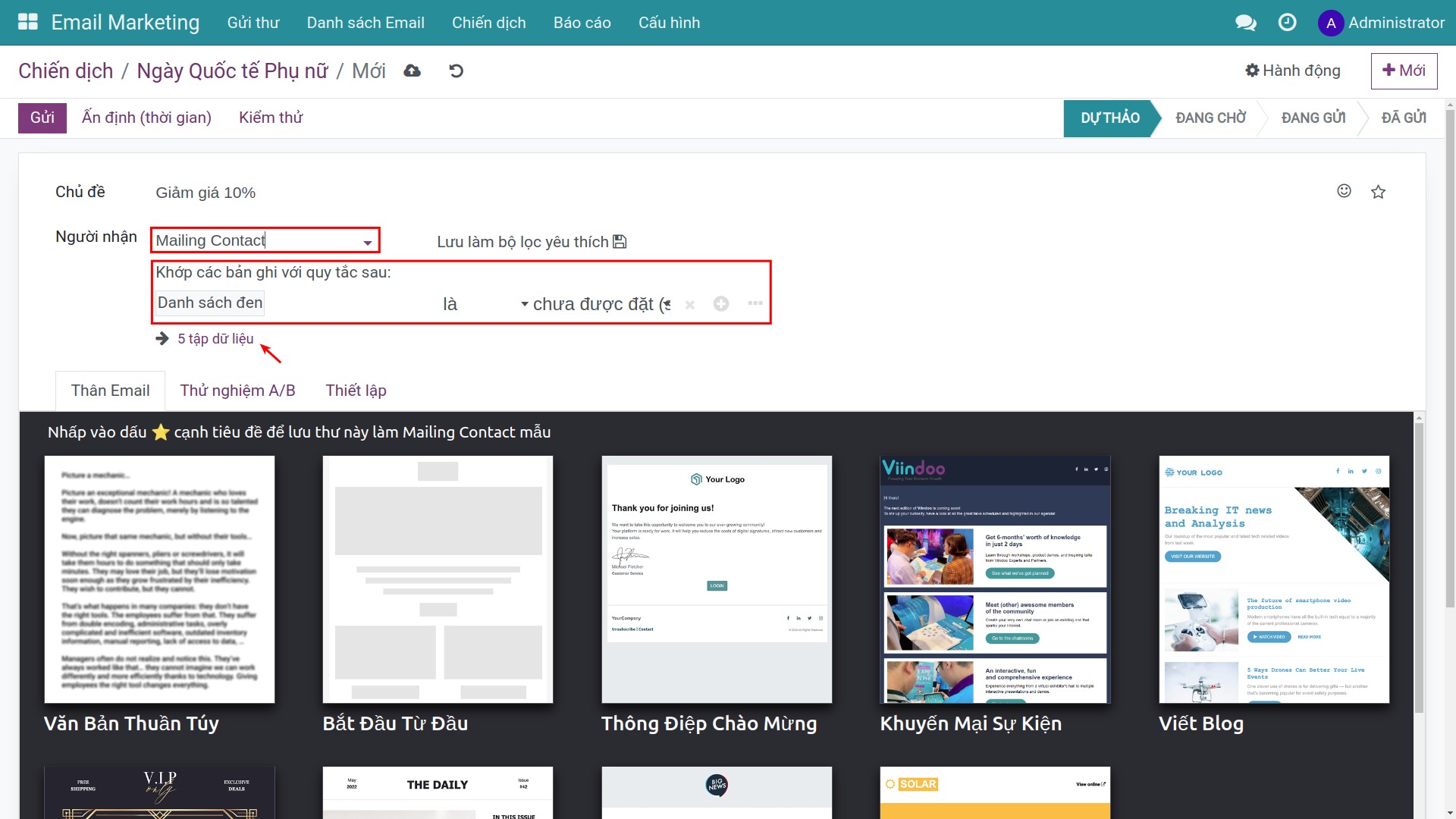The image size is (1456, 819).
Task: Select the Viết Blog email template
Action: click(1273, 580)
